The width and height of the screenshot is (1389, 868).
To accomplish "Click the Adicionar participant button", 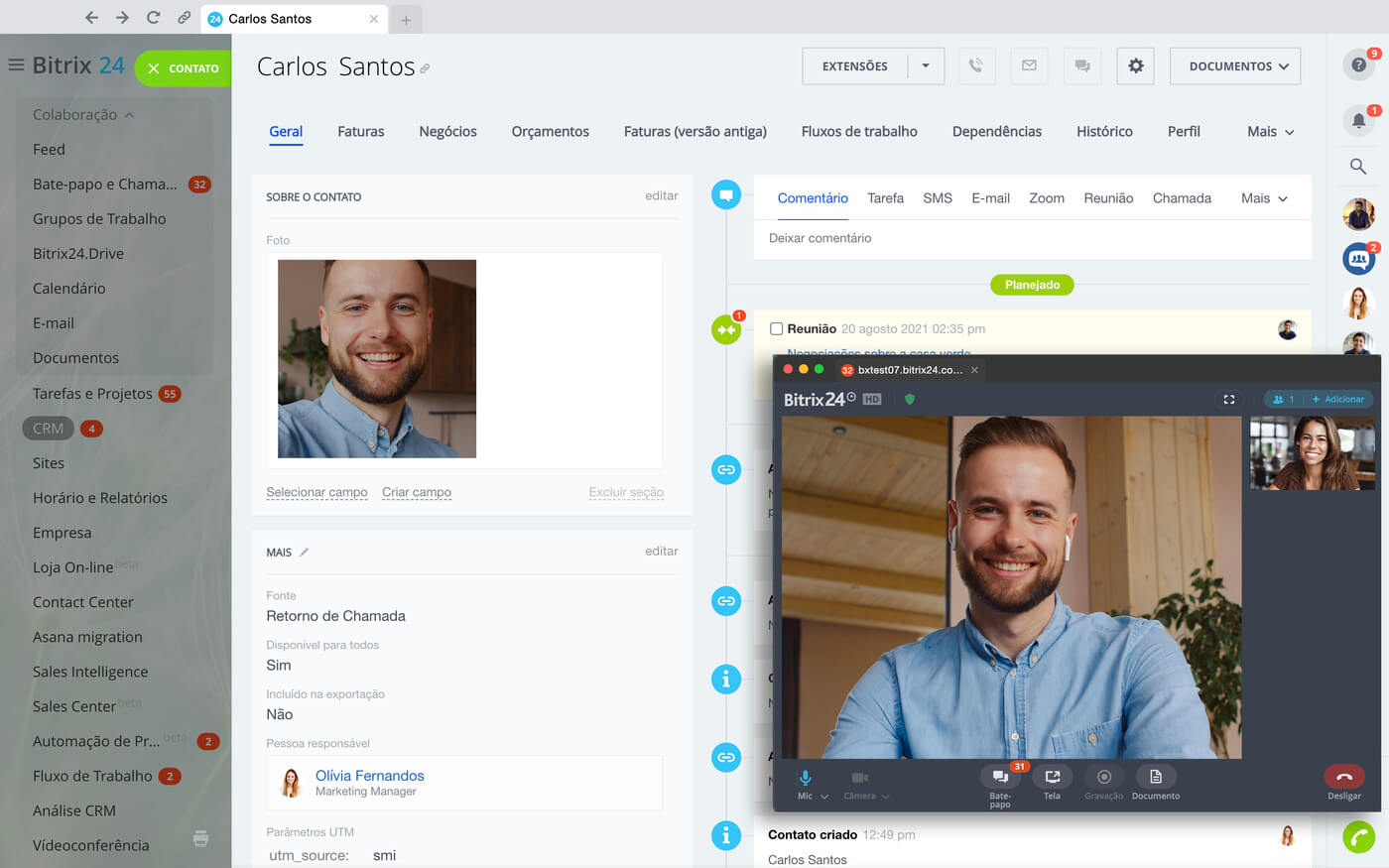I will point(1338,400).
